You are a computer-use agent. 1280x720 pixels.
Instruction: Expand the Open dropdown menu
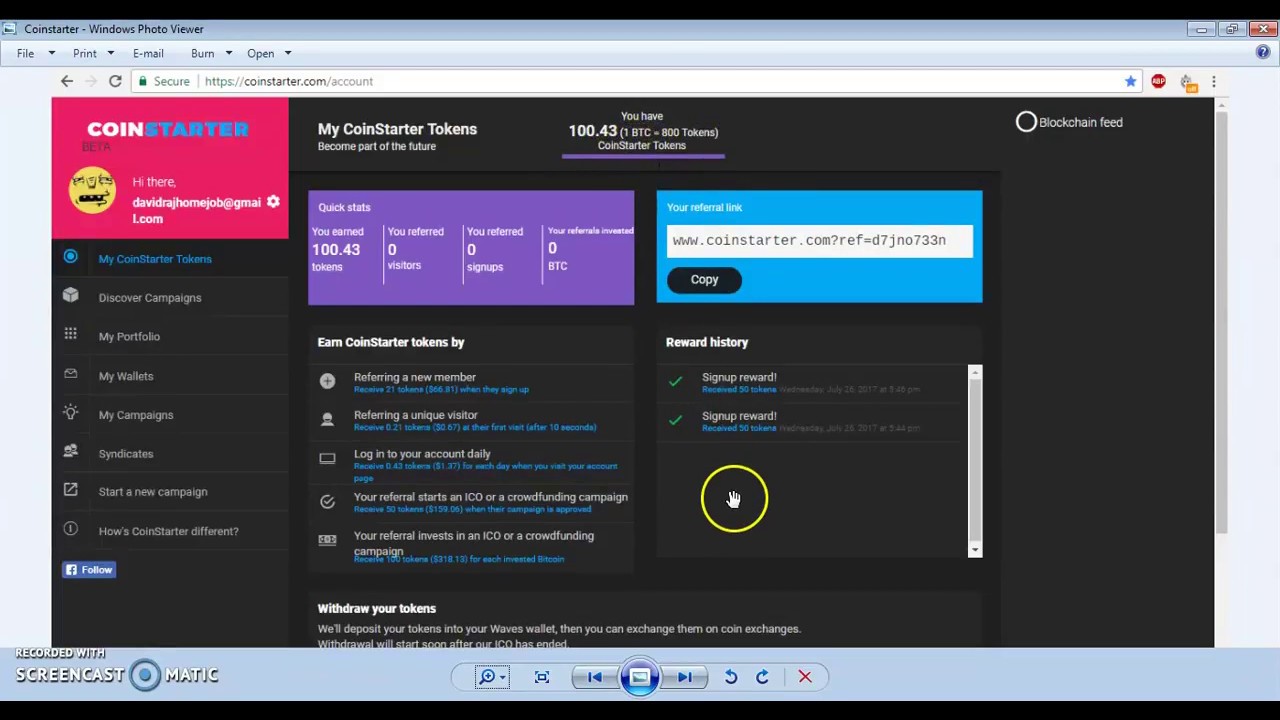click(x=269, y=53)
